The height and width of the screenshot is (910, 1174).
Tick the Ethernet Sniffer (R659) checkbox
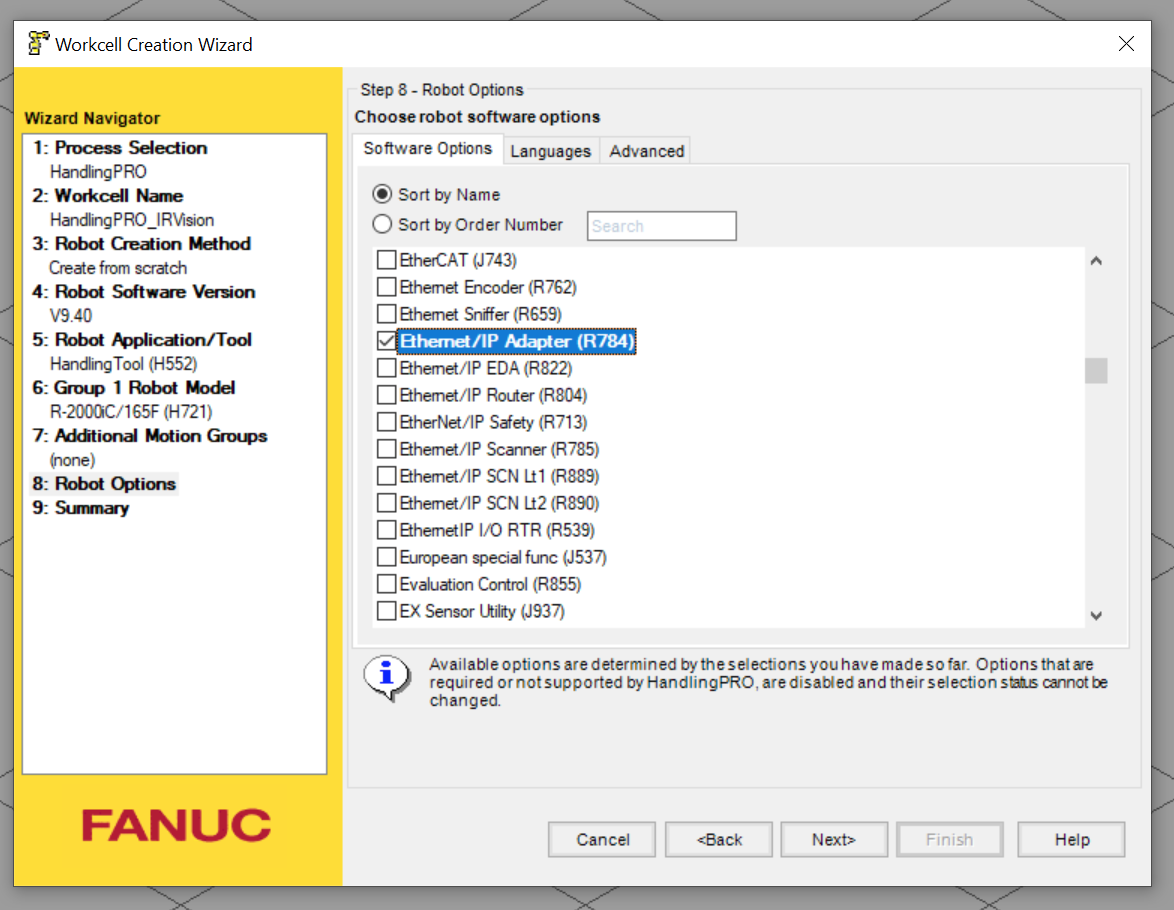[386, 314]
